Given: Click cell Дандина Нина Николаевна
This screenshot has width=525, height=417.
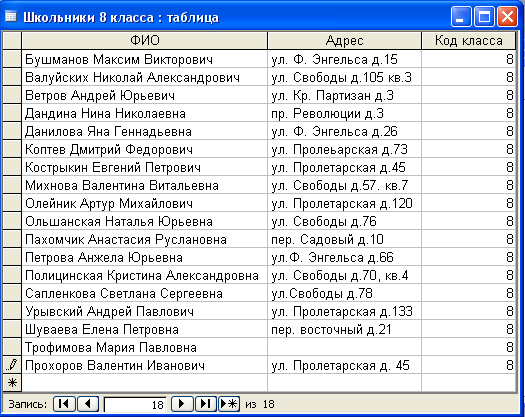Looking at the screenshot, I should click(x=144, y=113).
